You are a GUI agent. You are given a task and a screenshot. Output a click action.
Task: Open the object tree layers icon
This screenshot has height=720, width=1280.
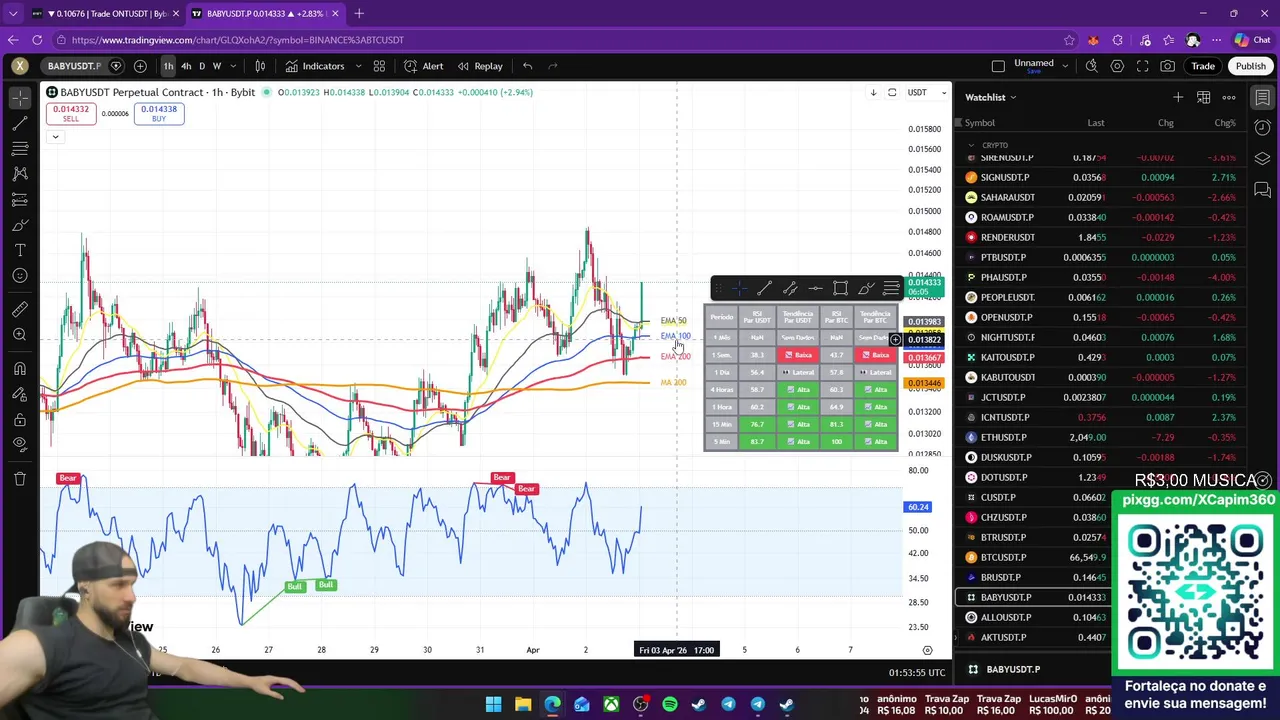point(1262,159)
